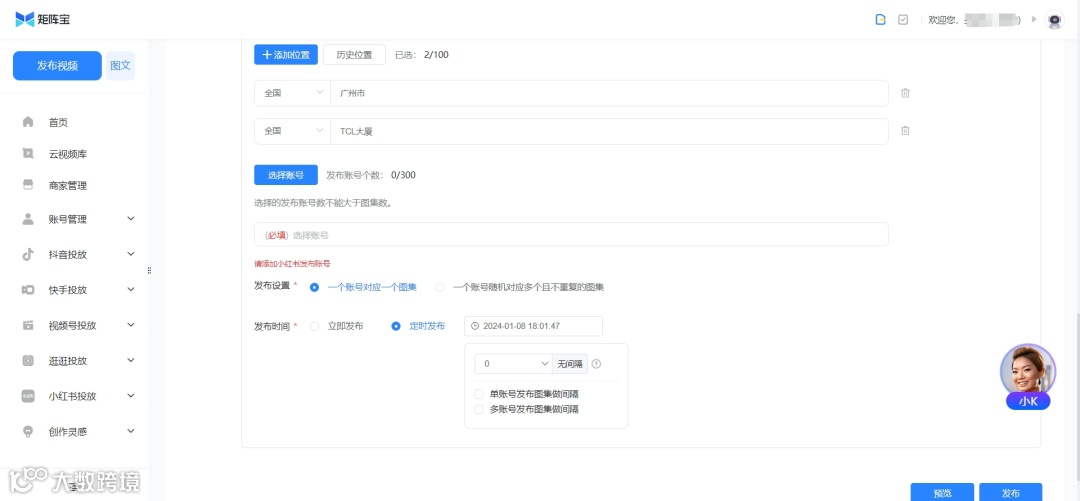Expand the arrow beside the welcome username
The image size is (1080, 501).
1034,19
